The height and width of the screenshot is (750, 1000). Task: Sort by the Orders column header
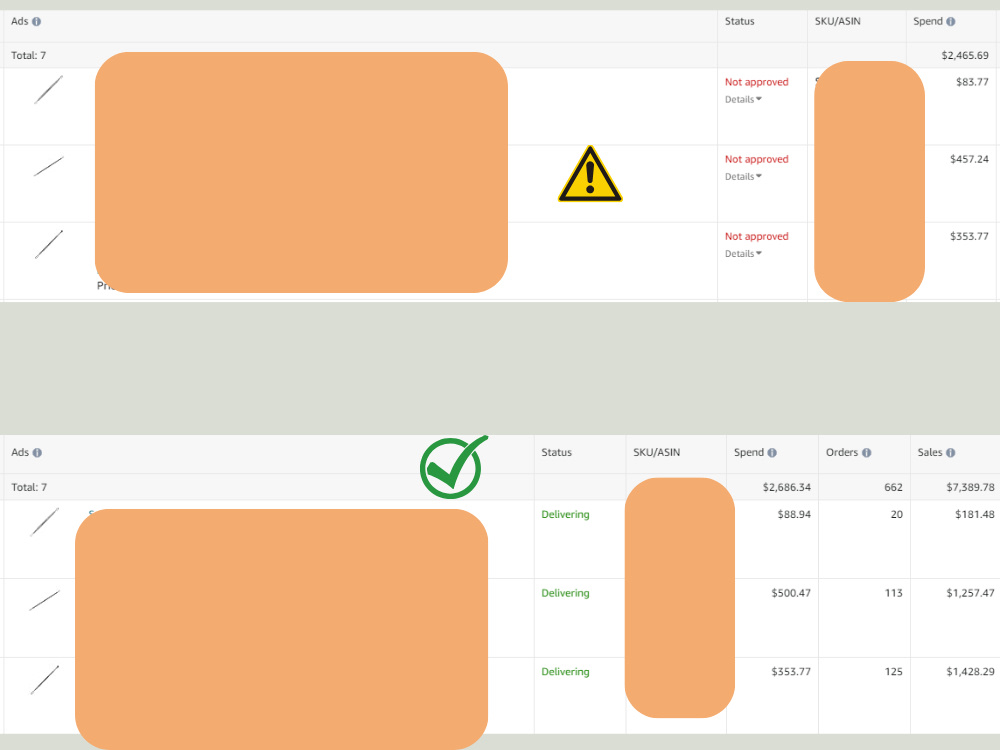[842, 453]
